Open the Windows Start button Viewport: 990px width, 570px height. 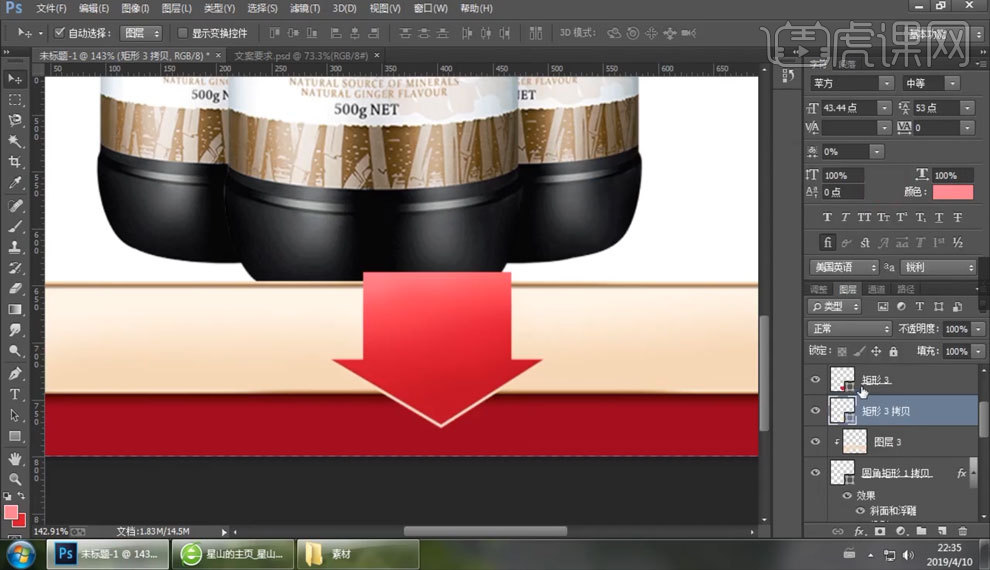point(20,554)
